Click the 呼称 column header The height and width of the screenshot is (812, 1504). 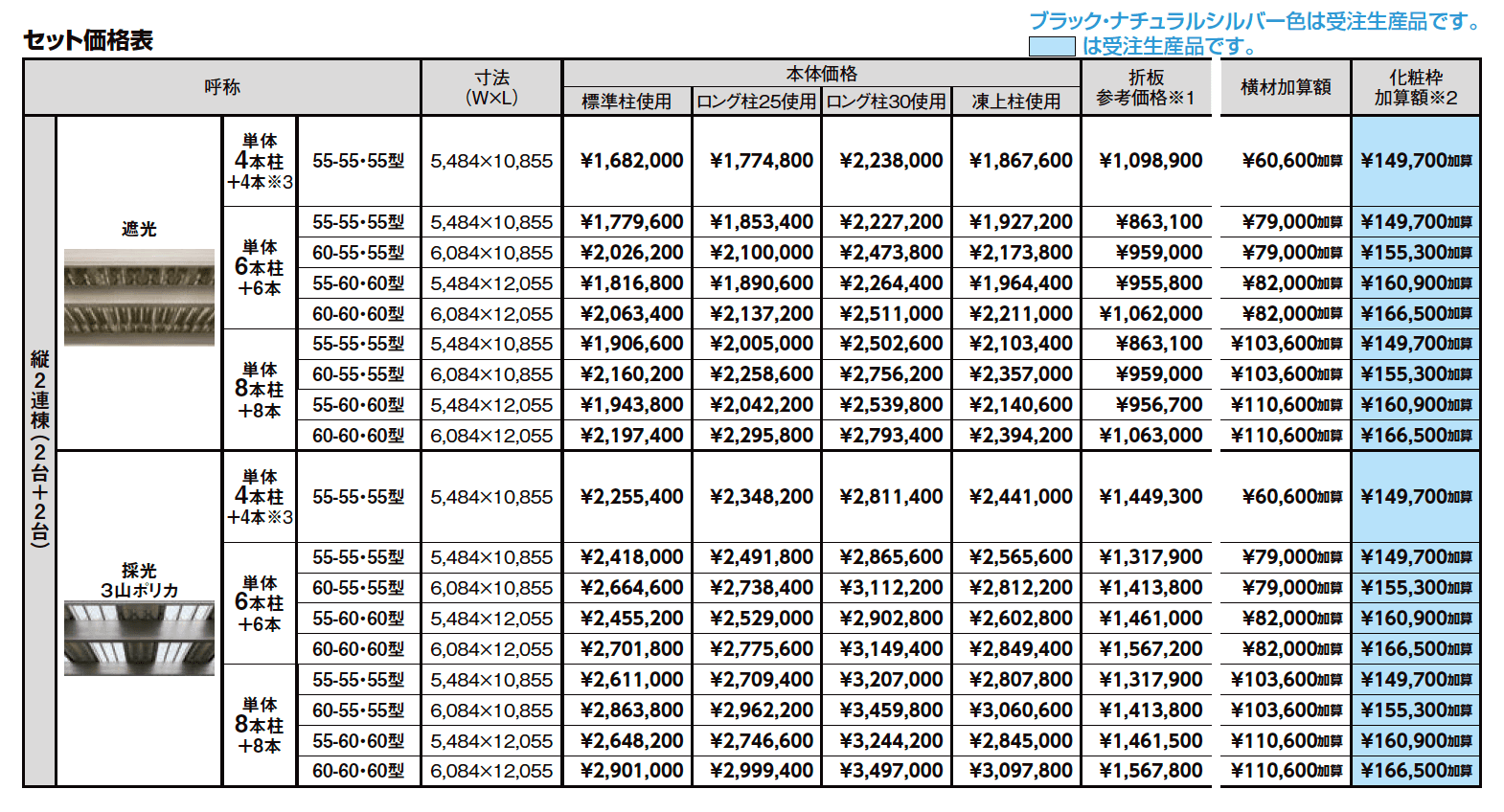click(x=222, y=87)
